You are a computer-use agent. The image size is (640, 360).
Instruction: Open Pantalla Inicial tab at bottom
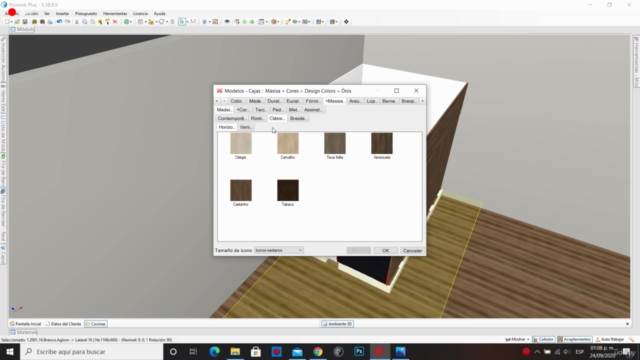pos(25,324)
